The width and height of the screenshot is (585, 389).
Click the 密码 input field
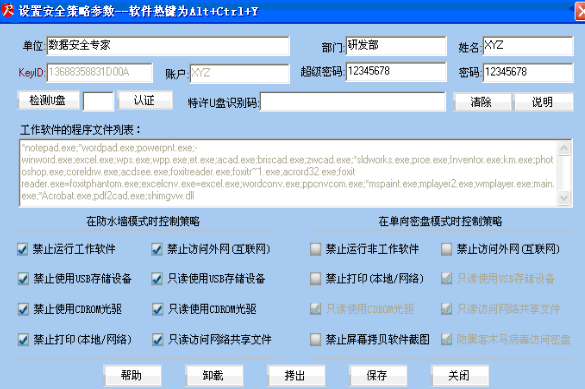pos(528,72)
